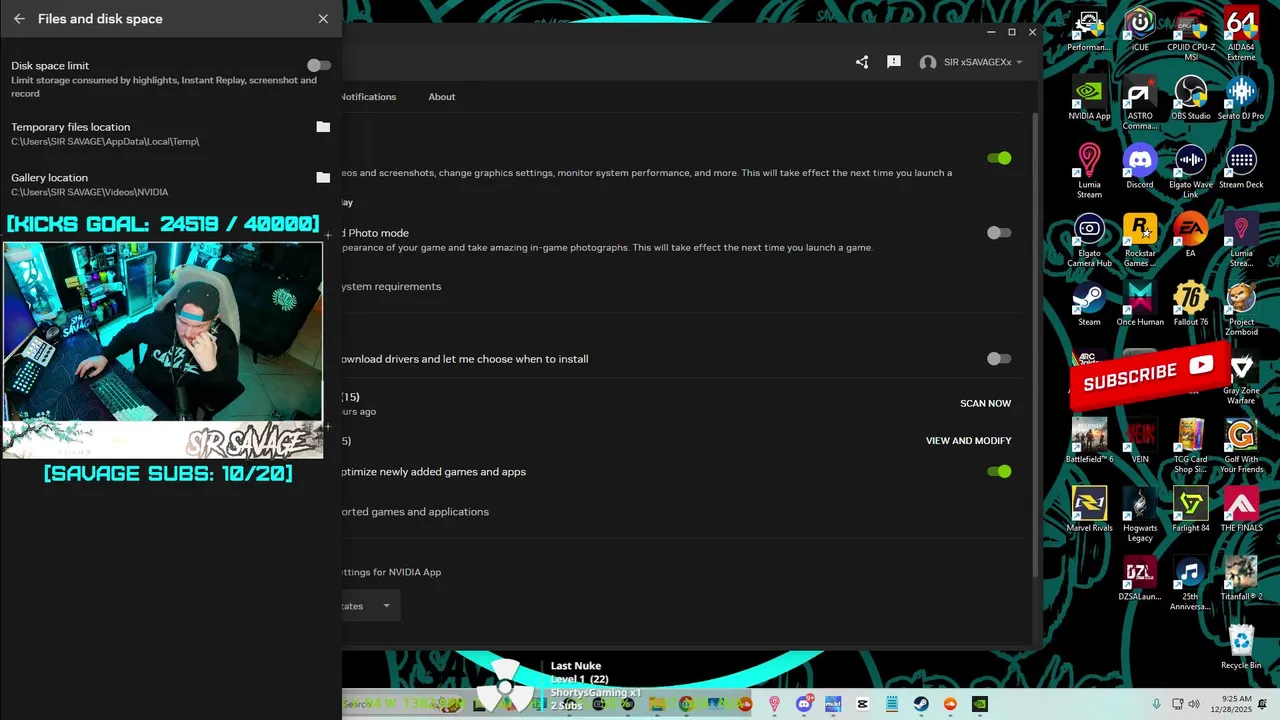
Task: Click the NVIDIA App window vertical scrollbar
Action: [1036, 344]
